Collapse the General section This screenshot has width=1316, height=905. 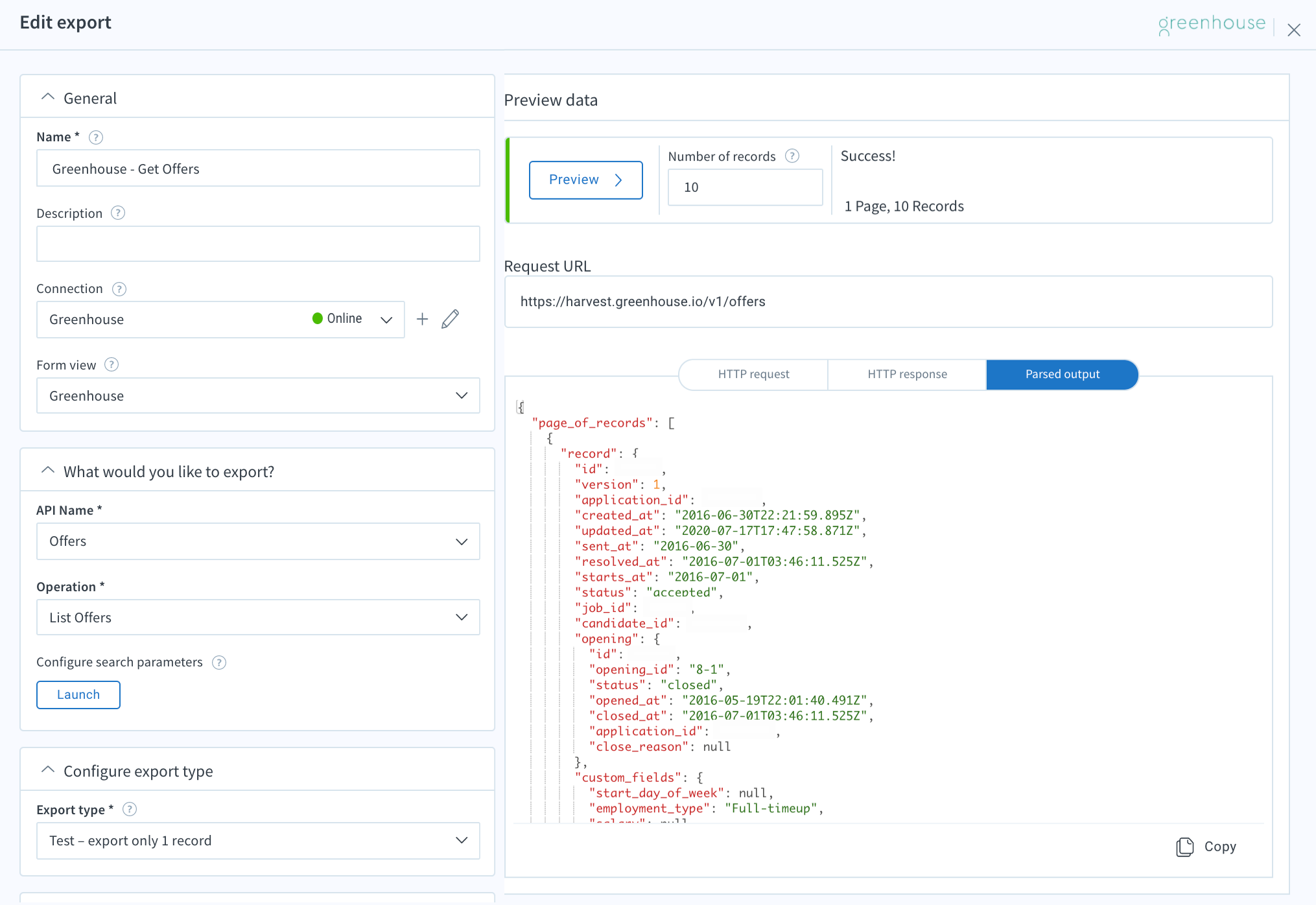point(48,97)
